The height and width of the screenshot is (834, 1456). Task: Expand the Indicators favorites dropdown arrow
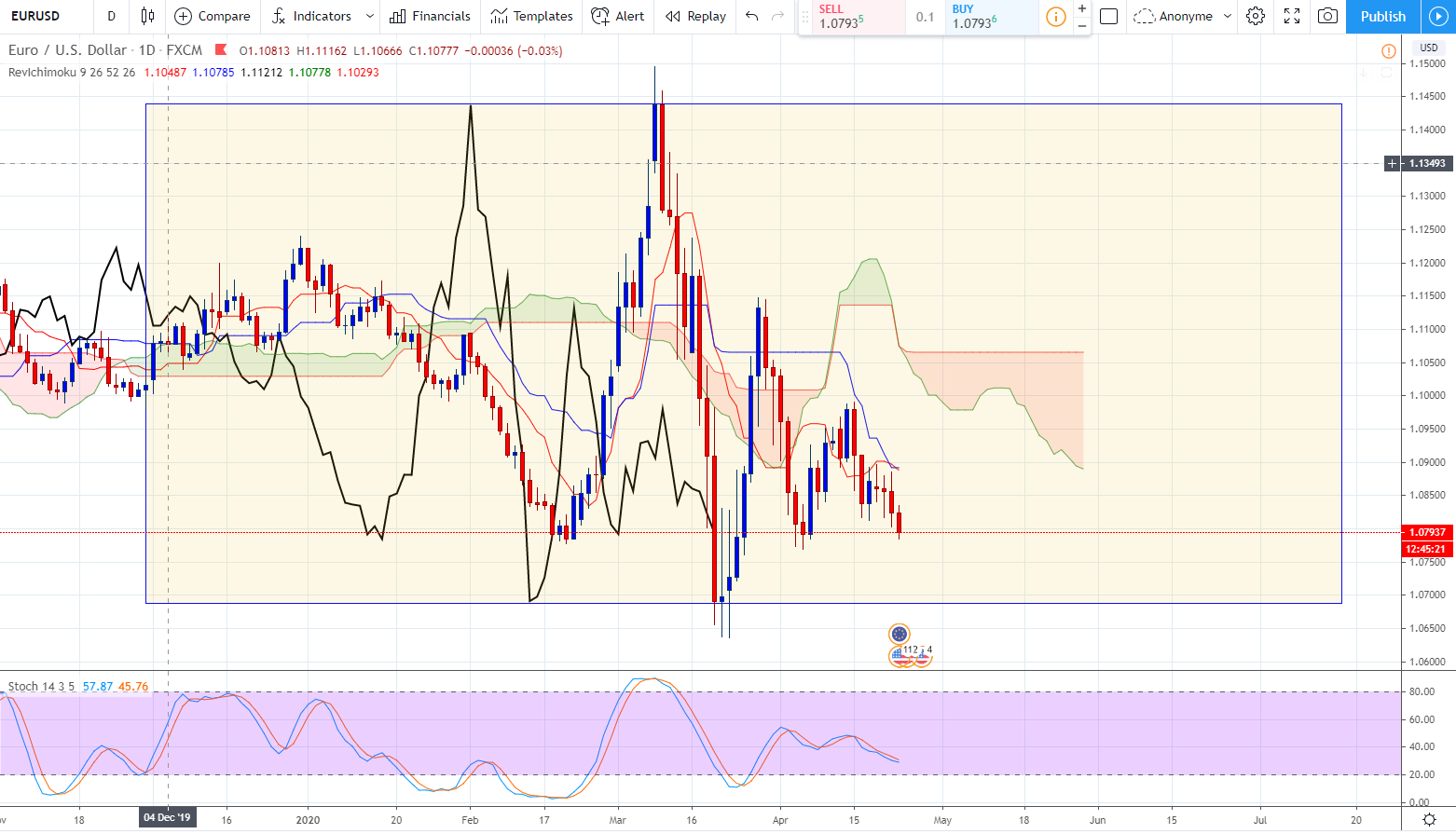370,16
